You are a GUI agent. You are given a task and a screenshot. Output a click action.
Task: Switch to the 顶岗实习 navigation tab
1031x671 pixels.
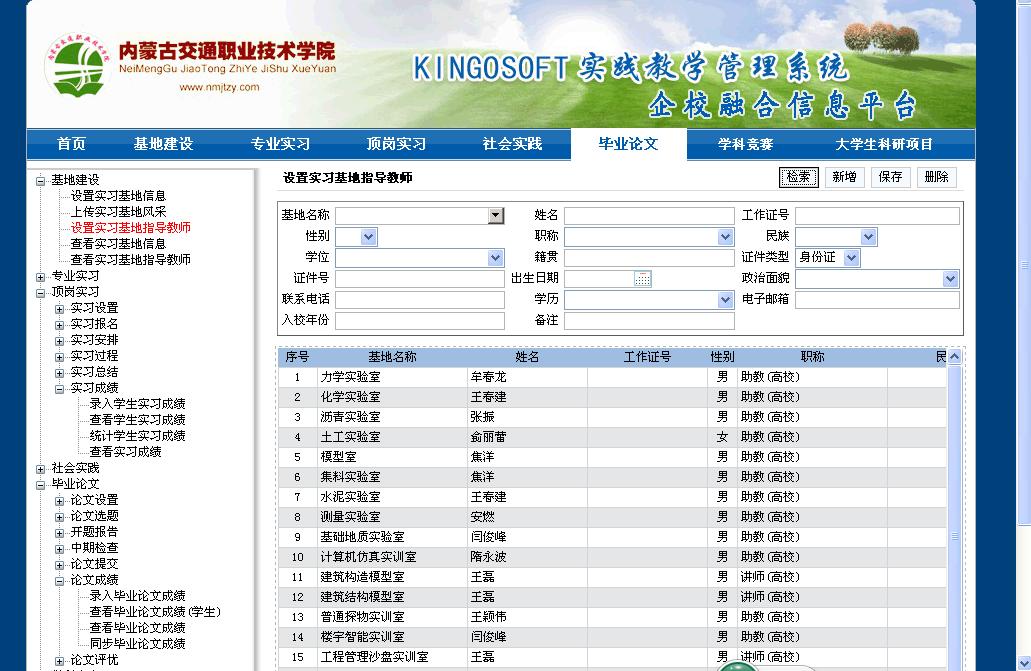[x=396, y=144]
